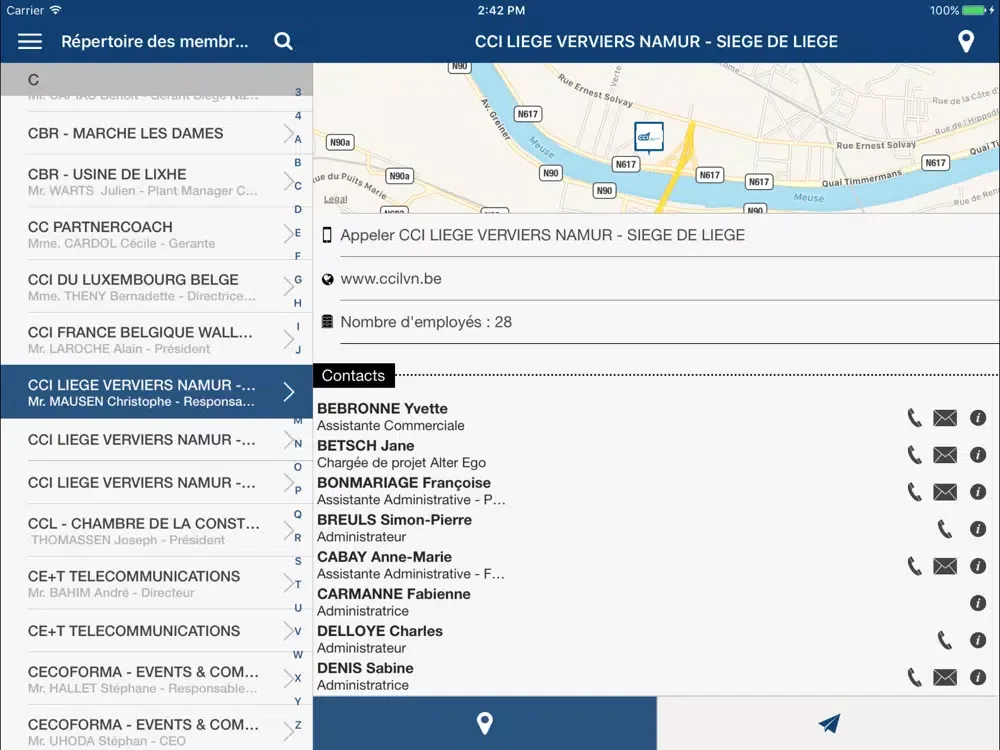Screen dimensions: 1000x750
Task: Tap the 2:42 PM clock
Action: point(501,10)
